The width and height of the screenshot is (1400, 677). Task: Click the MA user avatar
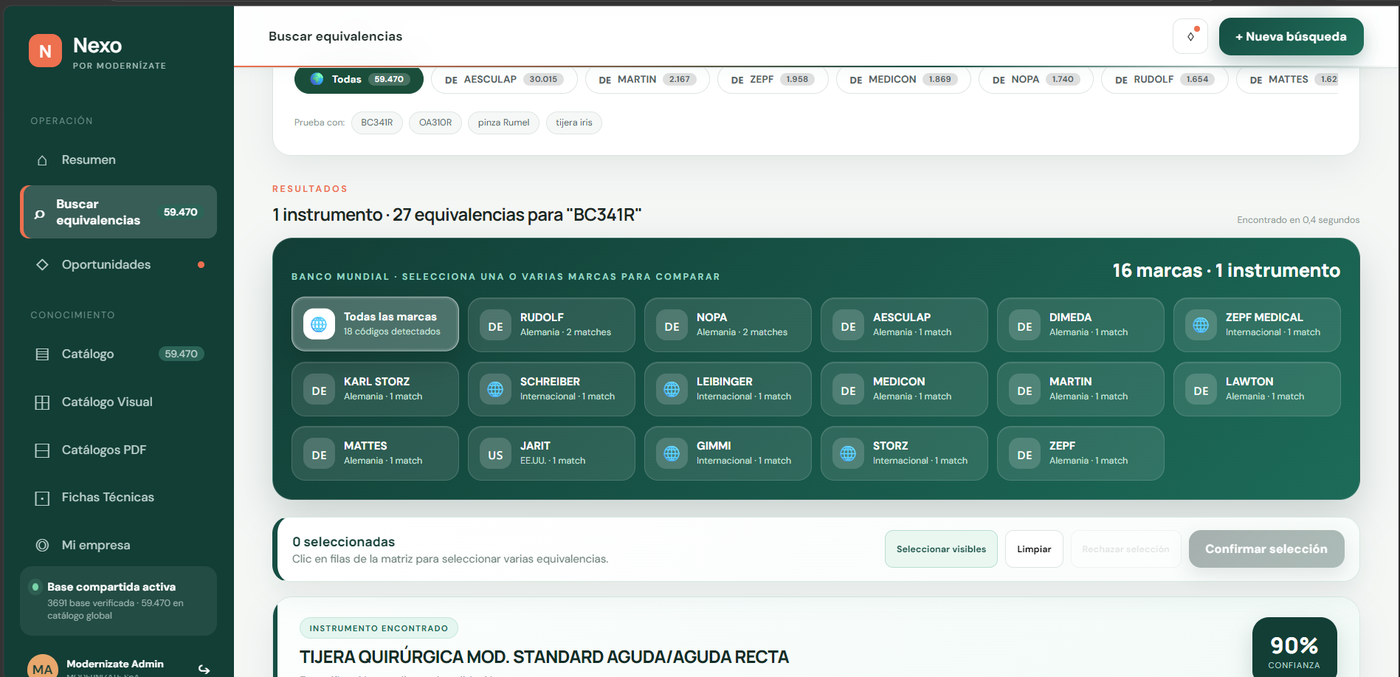tap(43, 668)
